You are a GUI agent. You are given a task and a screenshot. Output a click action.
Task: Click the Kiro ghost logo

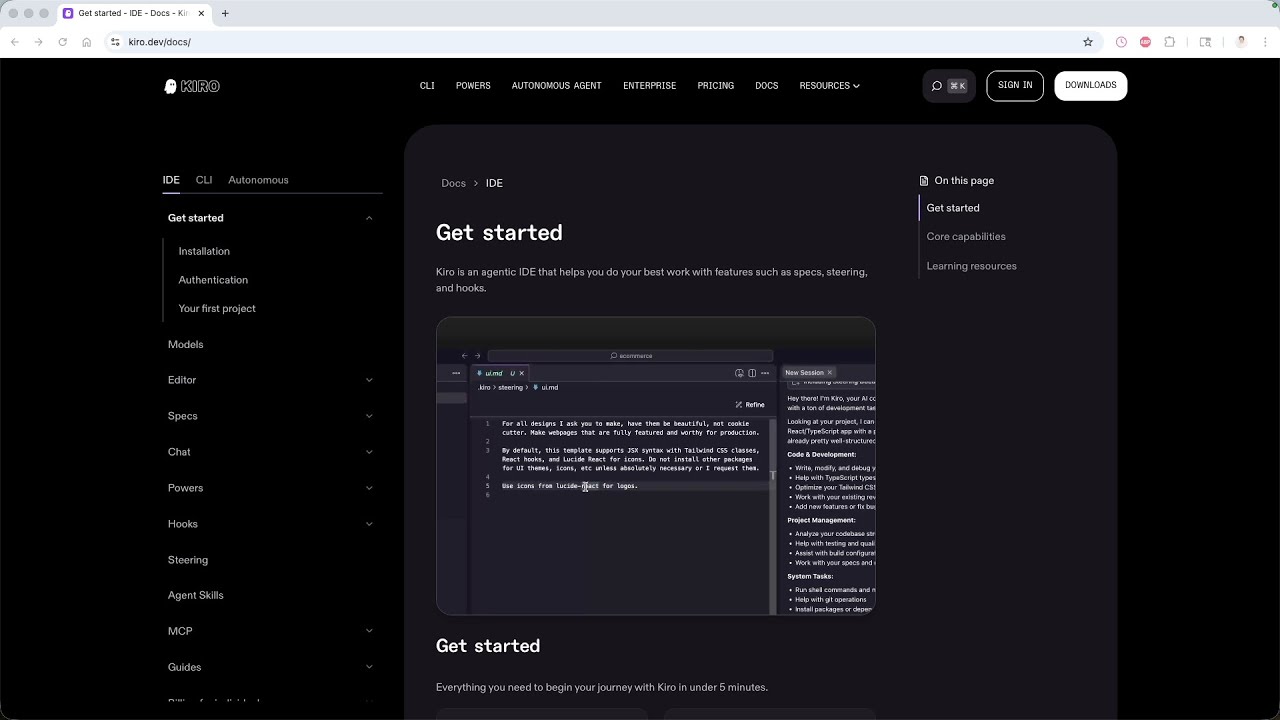pos(192,86)
